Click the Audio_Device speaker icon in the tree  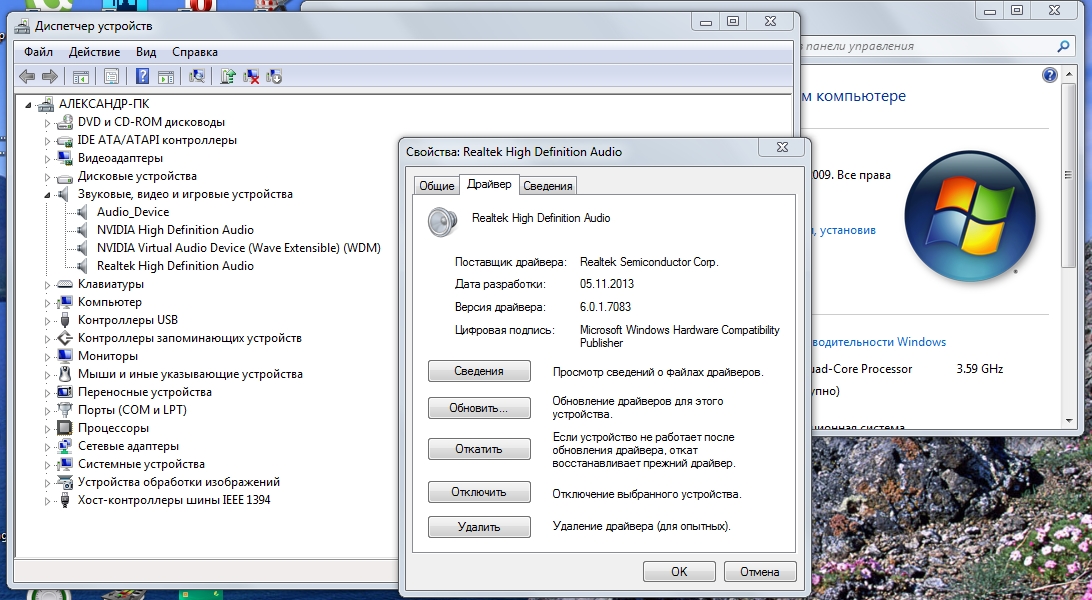(83, 212)
